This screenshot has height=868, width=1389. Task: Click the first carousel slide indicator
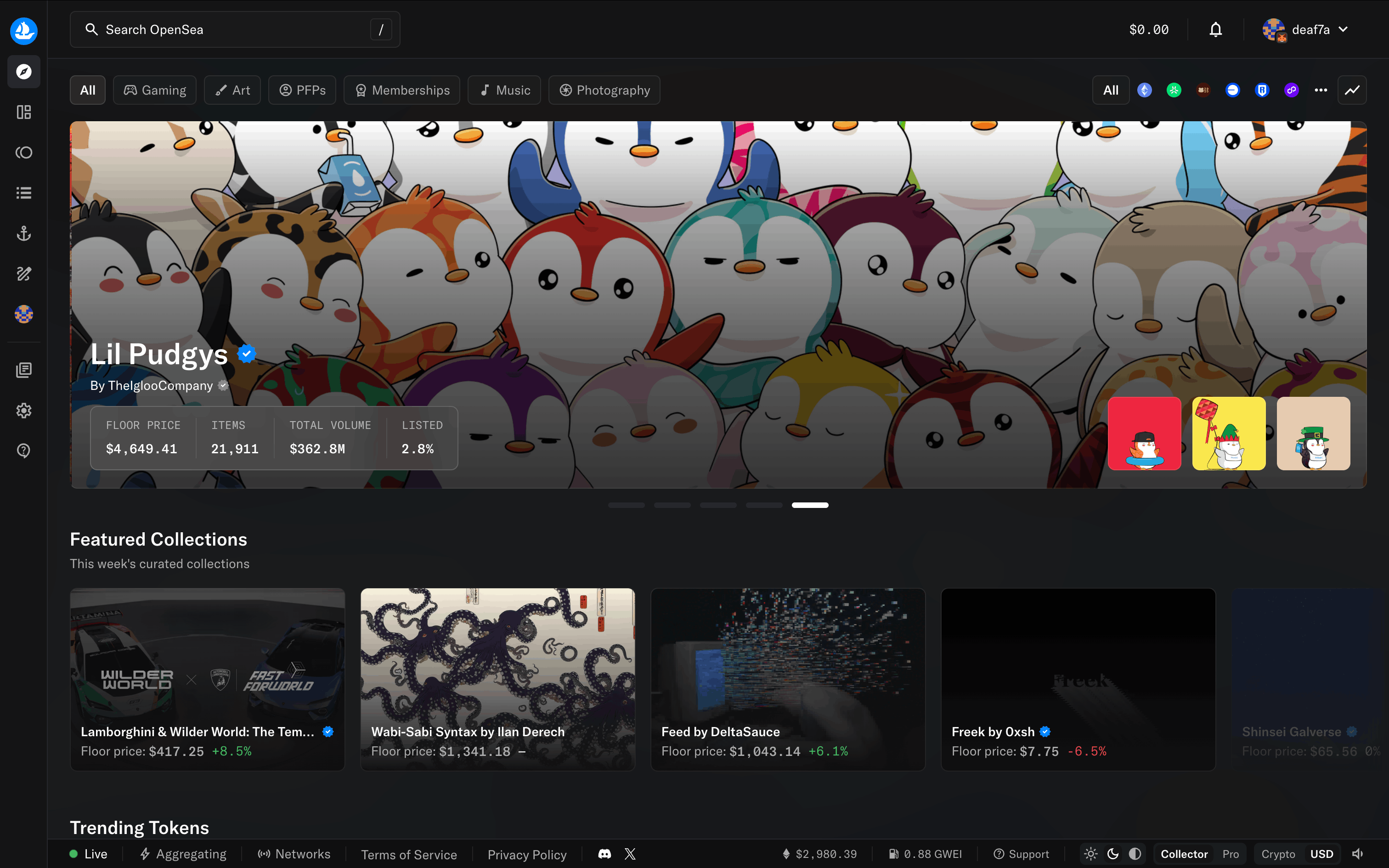coord(626,505)
